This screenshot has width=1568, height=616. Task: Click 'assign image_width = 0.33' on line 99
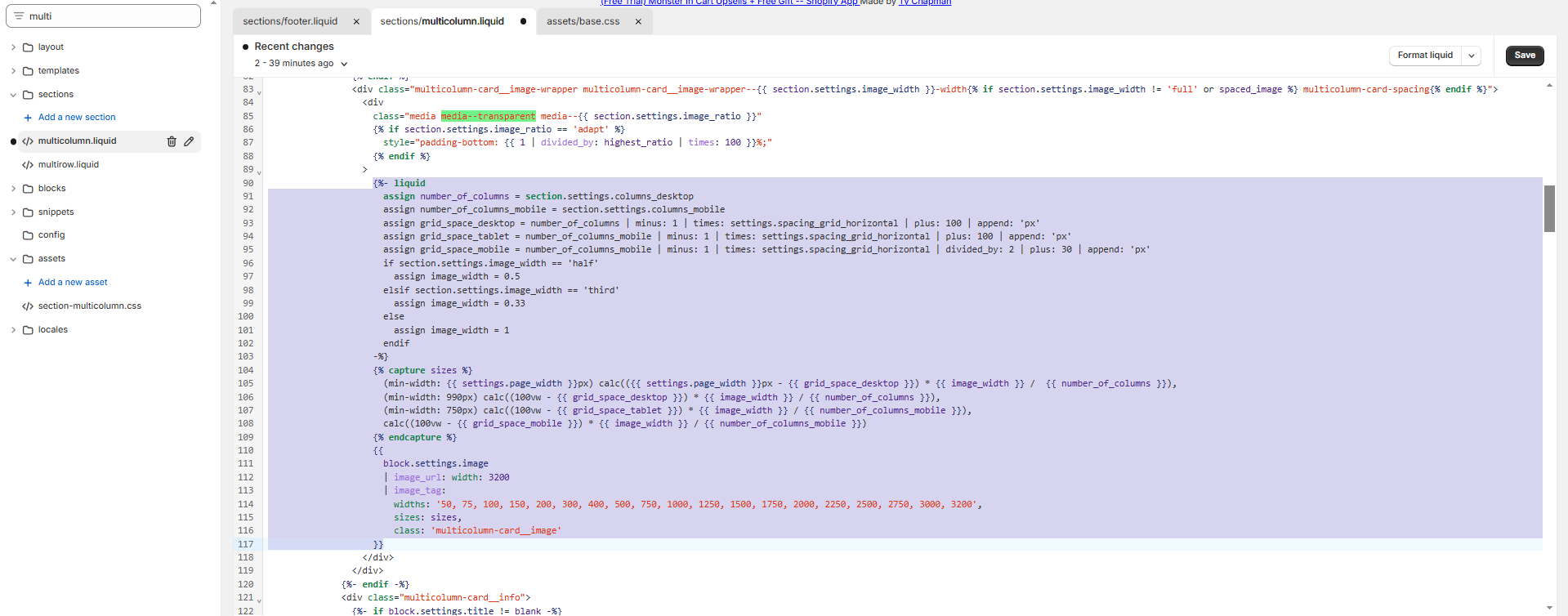click(x=459, y=303)
